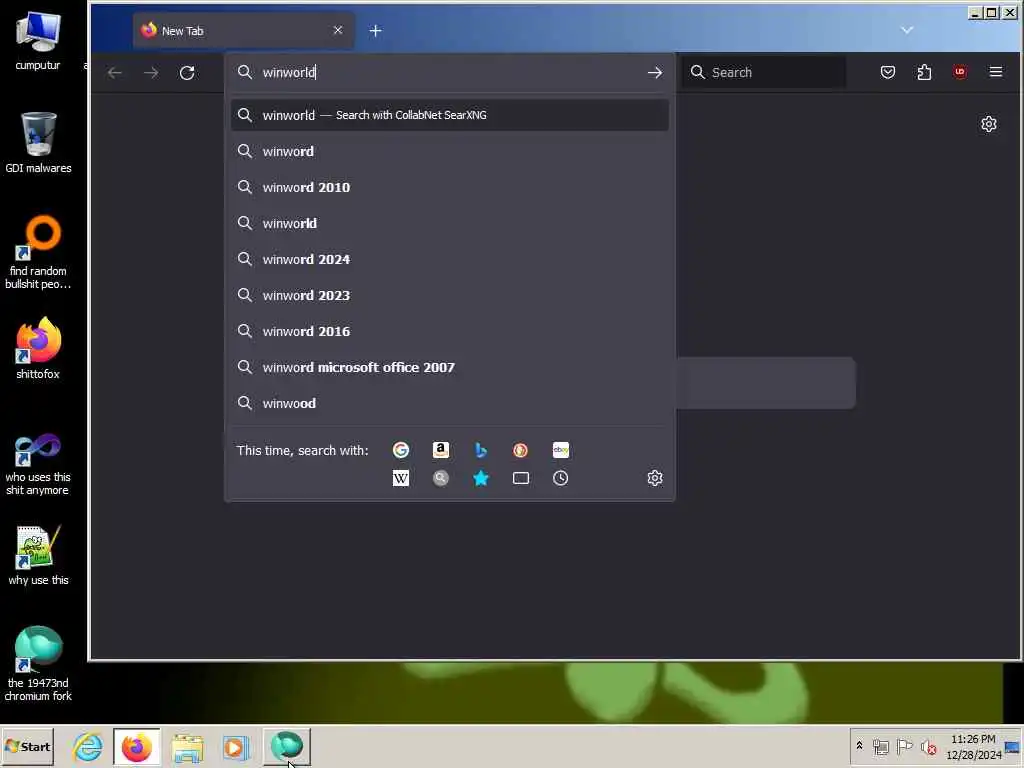Click in the address bar text 'winworld'
This screenshot has width=1024, height=768.
pyautogui.click(x=289, y=72)
